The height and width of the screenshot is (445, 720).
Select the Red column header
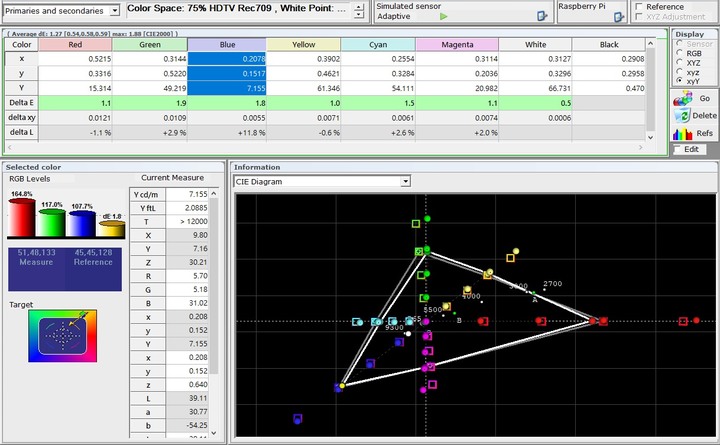[x=75, y=45]
